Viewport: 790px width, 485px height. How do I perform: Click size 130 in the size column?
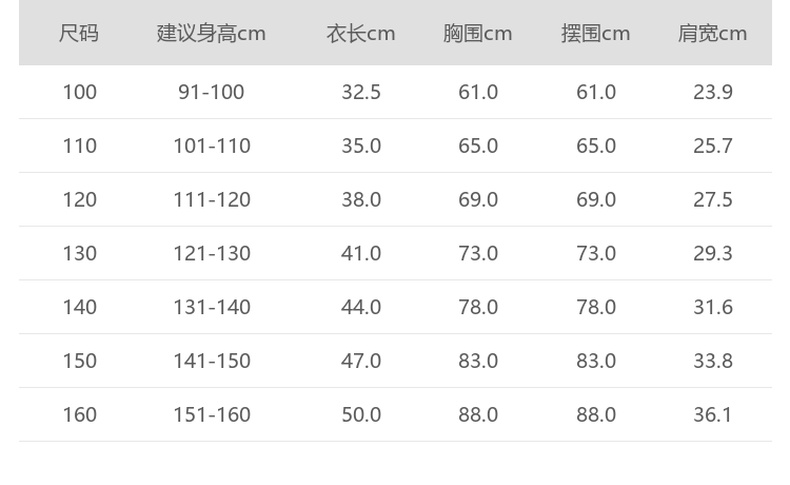point(79,253)
